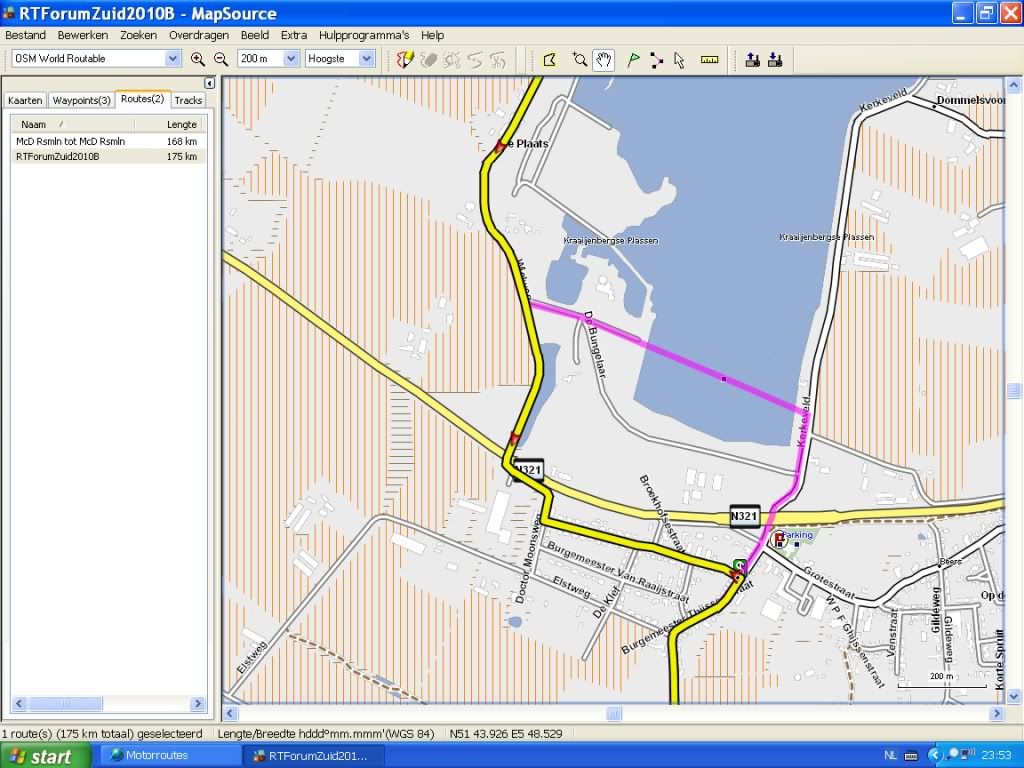1024x768 pixels.
Task: Click the grayed Reverse tool icon
Action: point(475,60)
